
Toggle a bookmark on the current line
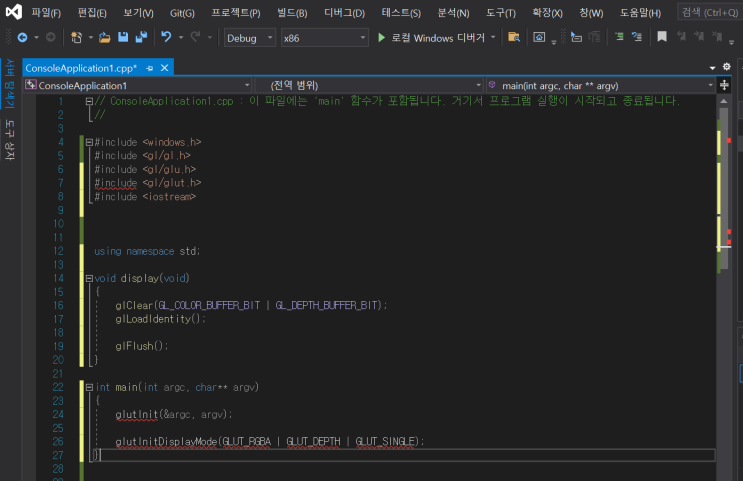[662, 37]
